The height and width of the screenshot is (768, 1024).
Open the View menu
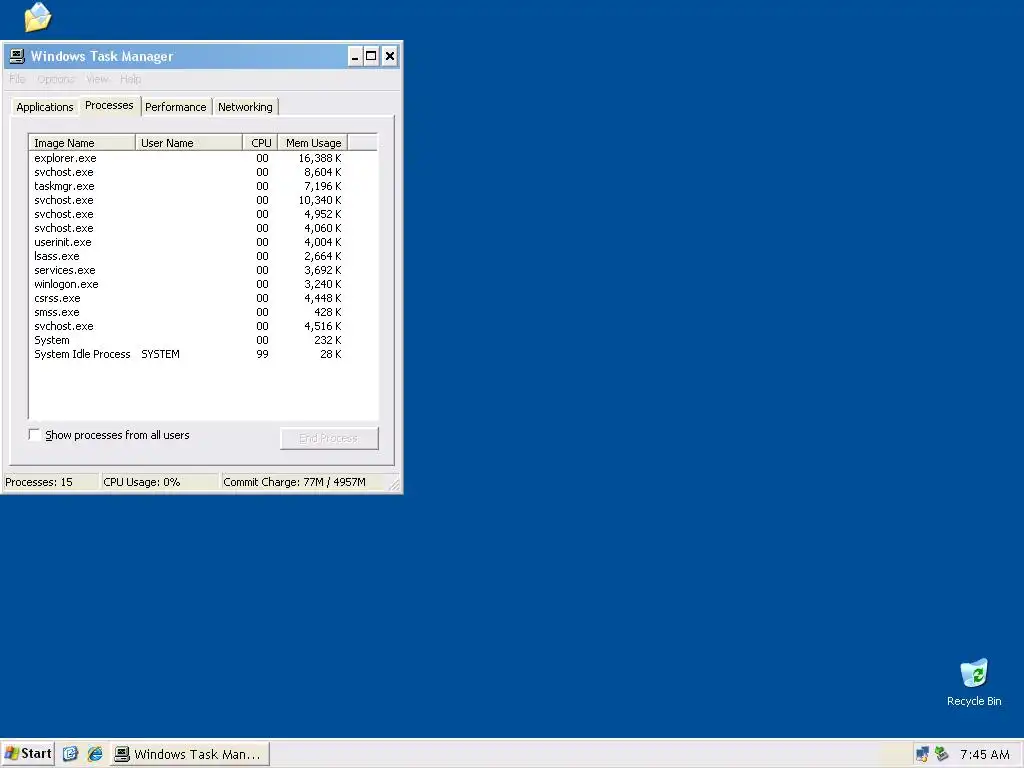[x=97, y=79]
